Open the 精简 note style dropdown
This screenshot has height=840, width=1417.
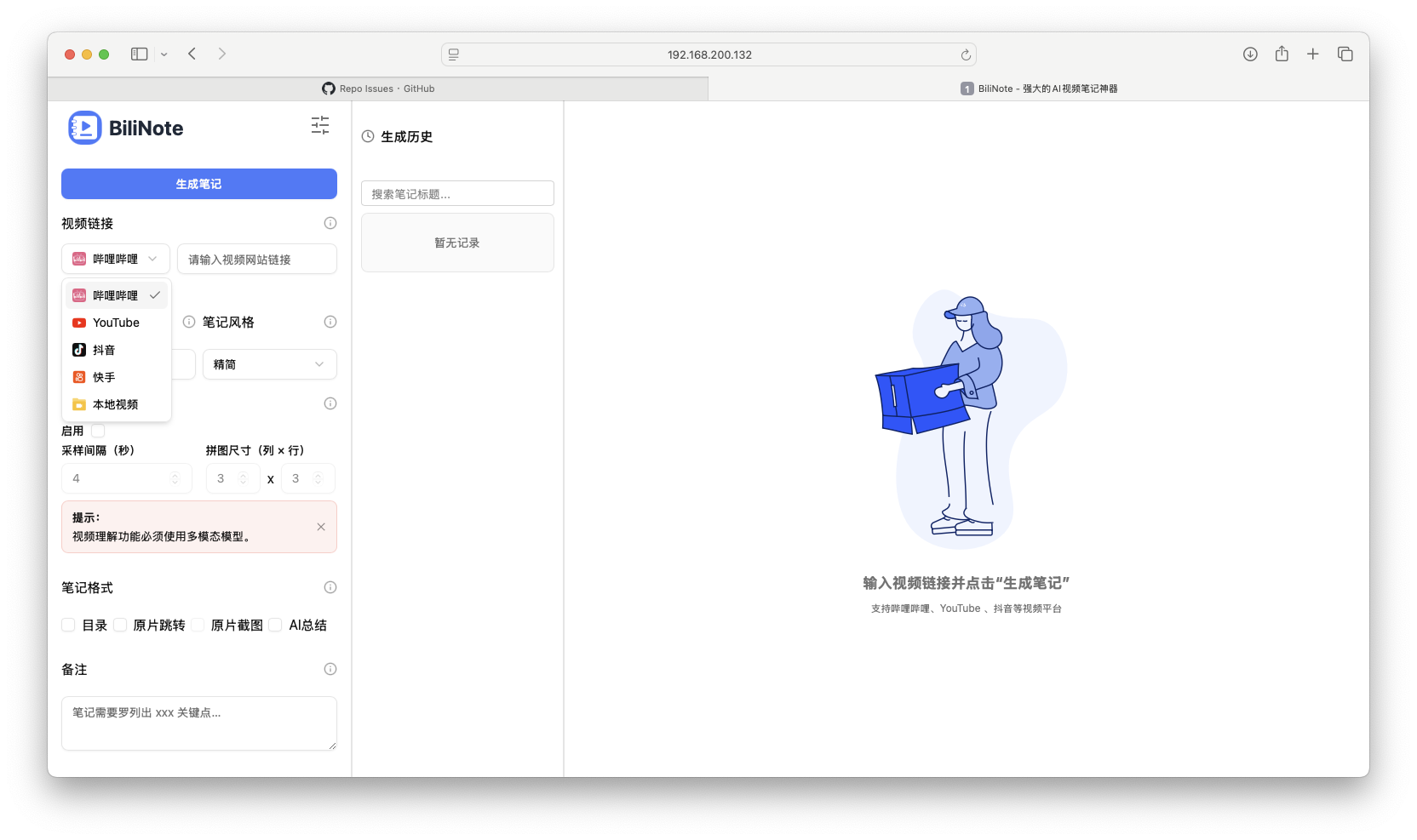coord(269,364)
